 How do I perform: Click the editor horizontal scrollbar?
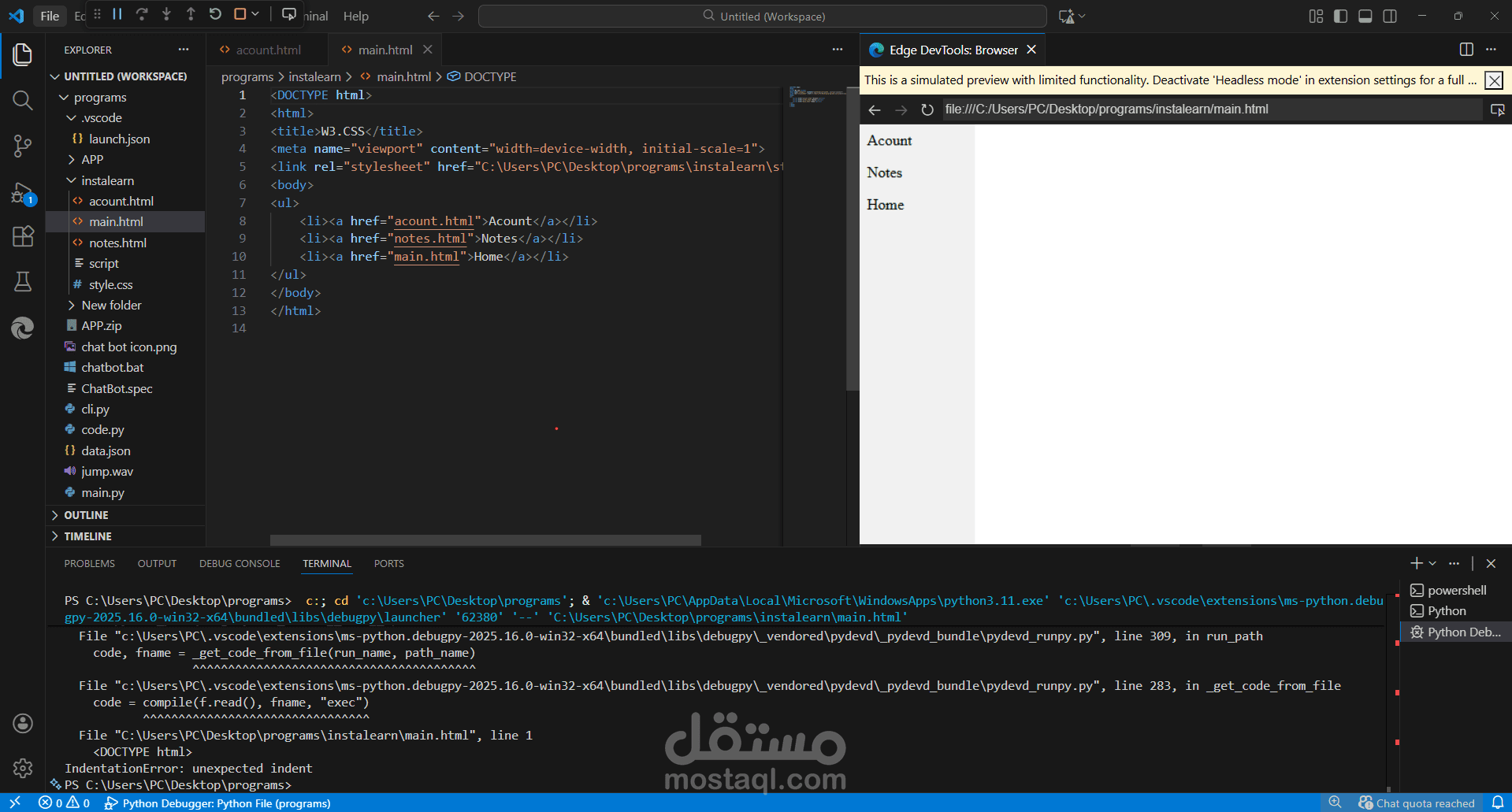point(485,540)
